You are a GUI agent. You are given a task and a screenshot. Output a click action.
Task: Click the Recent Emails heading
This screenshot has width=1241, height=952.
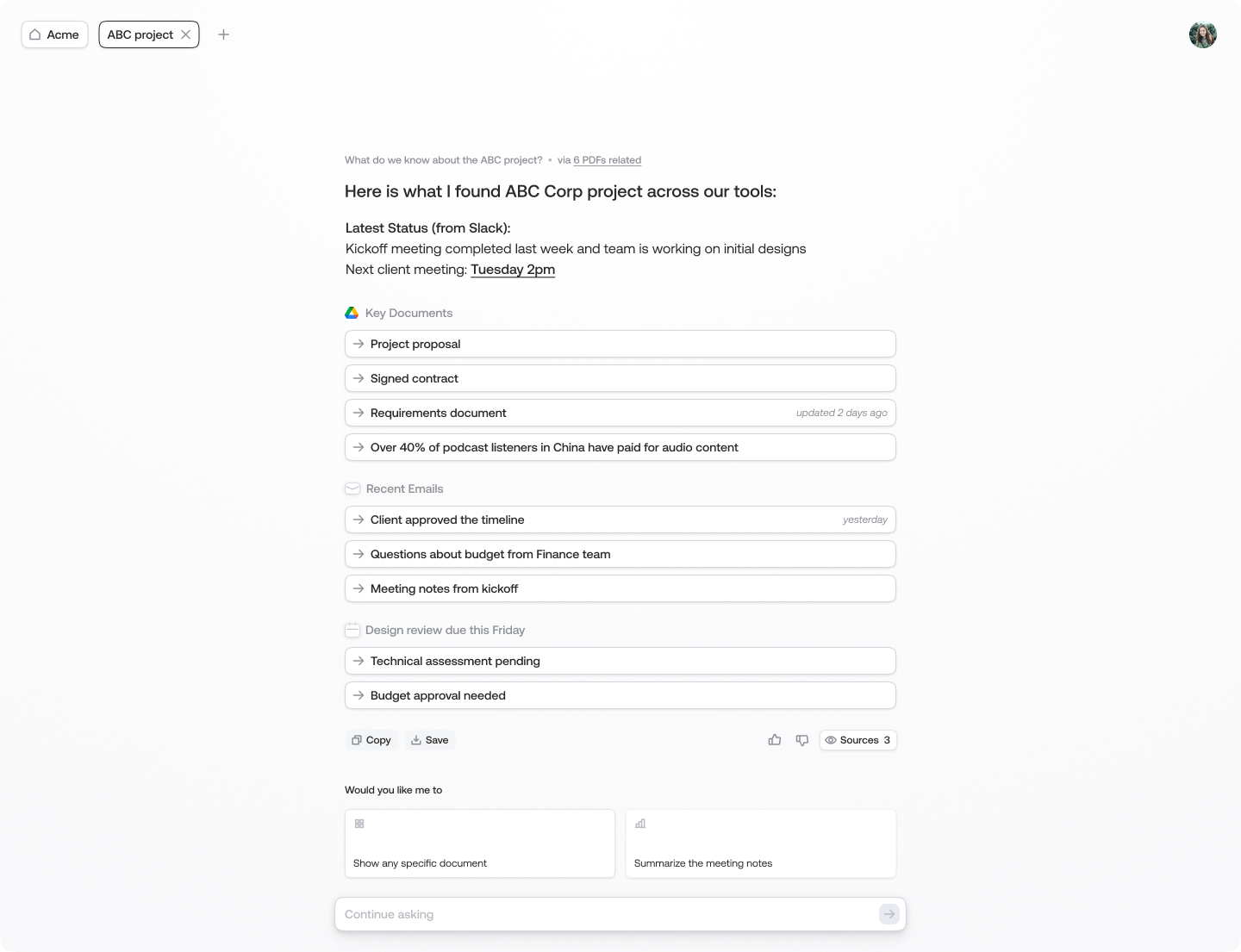pos(405,488)
